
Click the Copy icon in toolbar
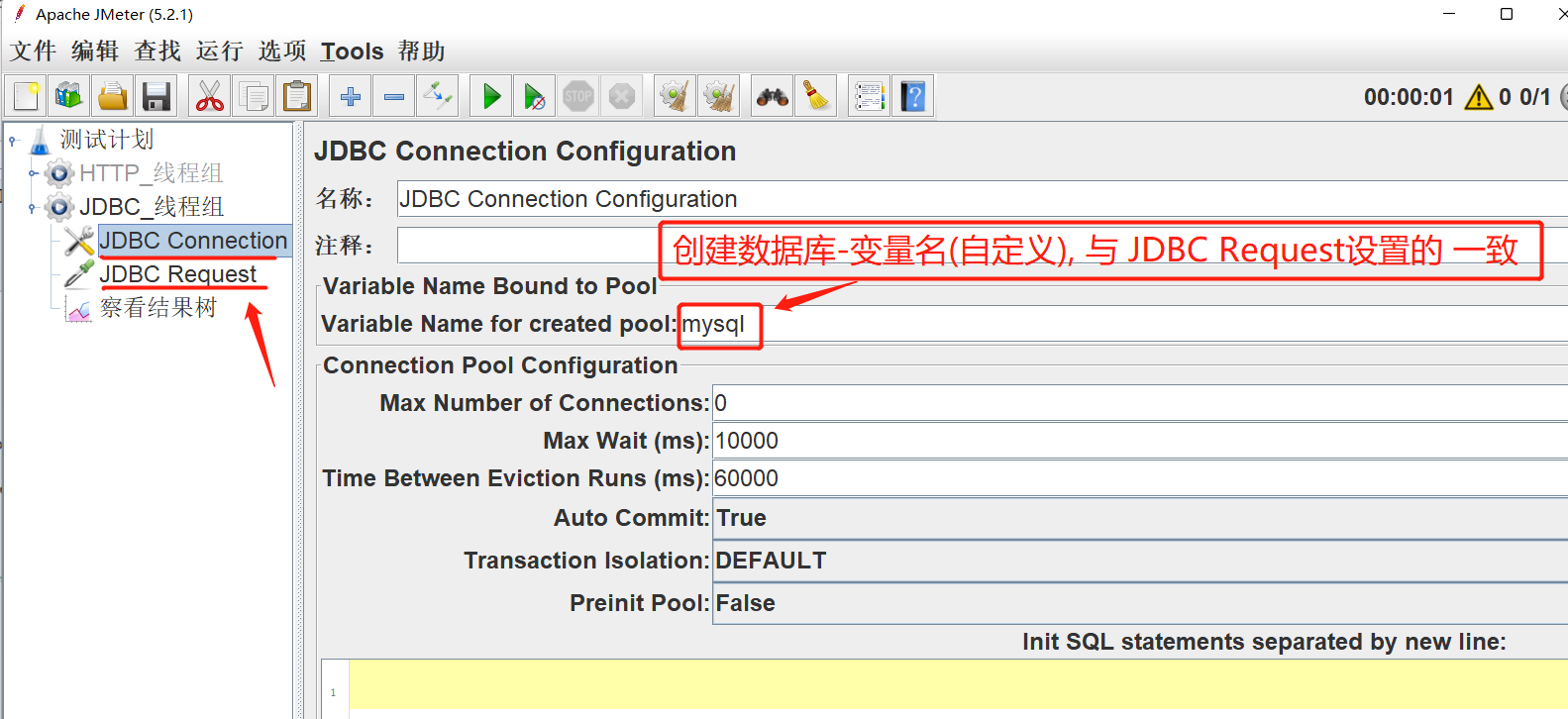pos(254,96)
